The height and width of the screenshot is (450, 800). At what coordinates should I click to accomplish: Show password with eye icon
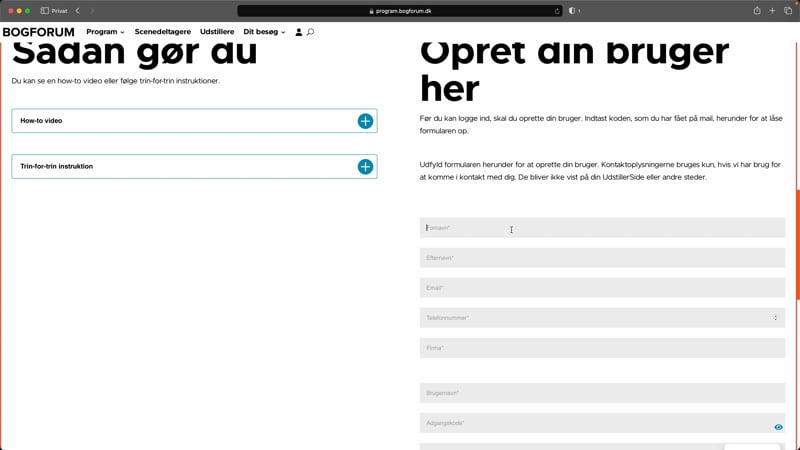coord(778,427)
